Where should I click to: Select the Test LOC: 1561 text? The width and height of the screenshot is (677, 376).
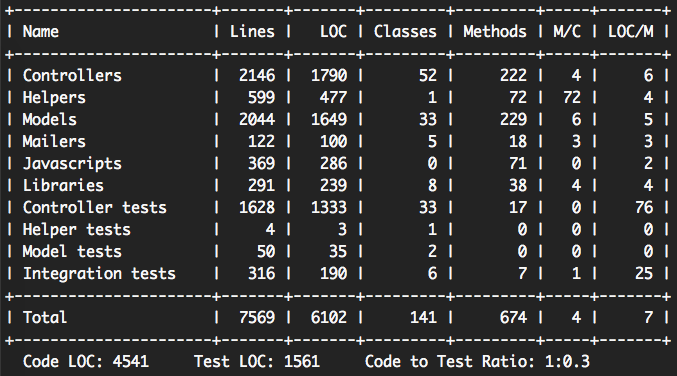257,361
